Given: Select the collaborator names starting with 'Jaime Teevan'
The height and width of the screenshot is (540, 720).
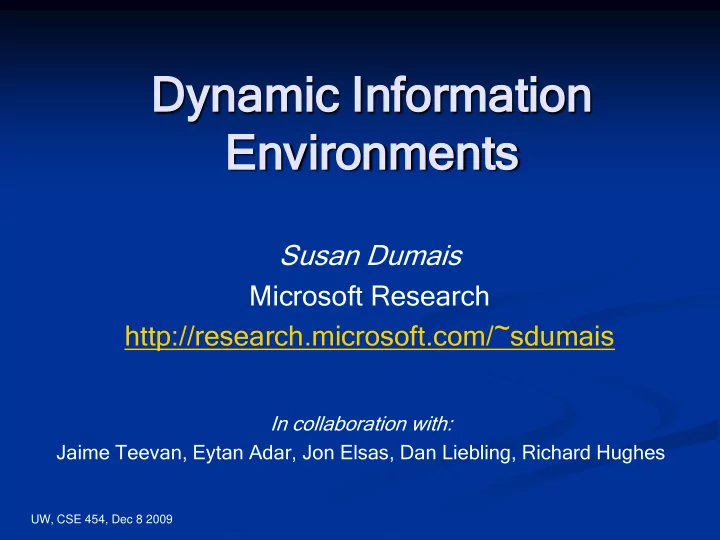Looking at the screenshot, I should tap(360, 453).
